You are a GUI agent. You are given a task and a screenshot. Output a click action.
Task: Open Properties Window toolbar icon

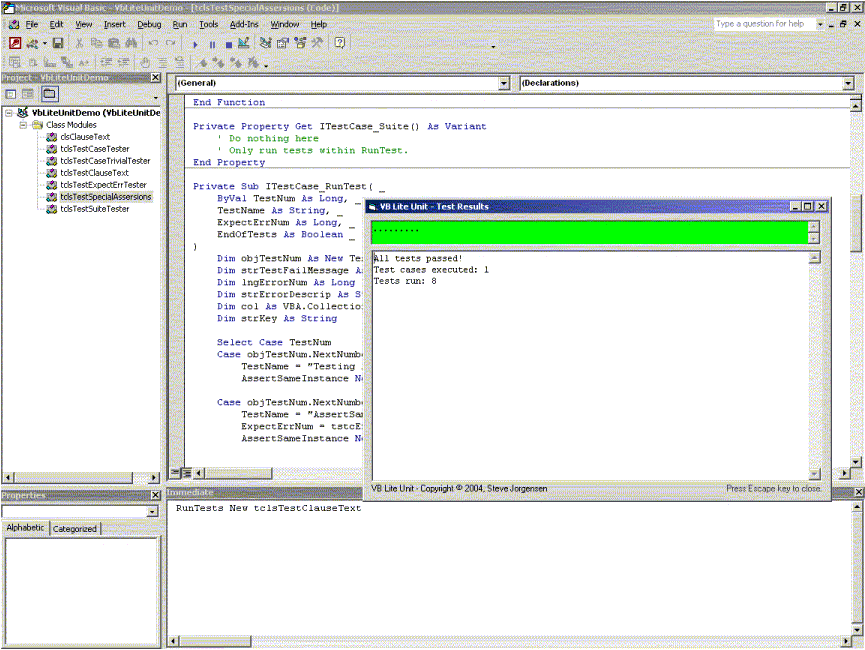pyautogui.click(x=282, y=43)
